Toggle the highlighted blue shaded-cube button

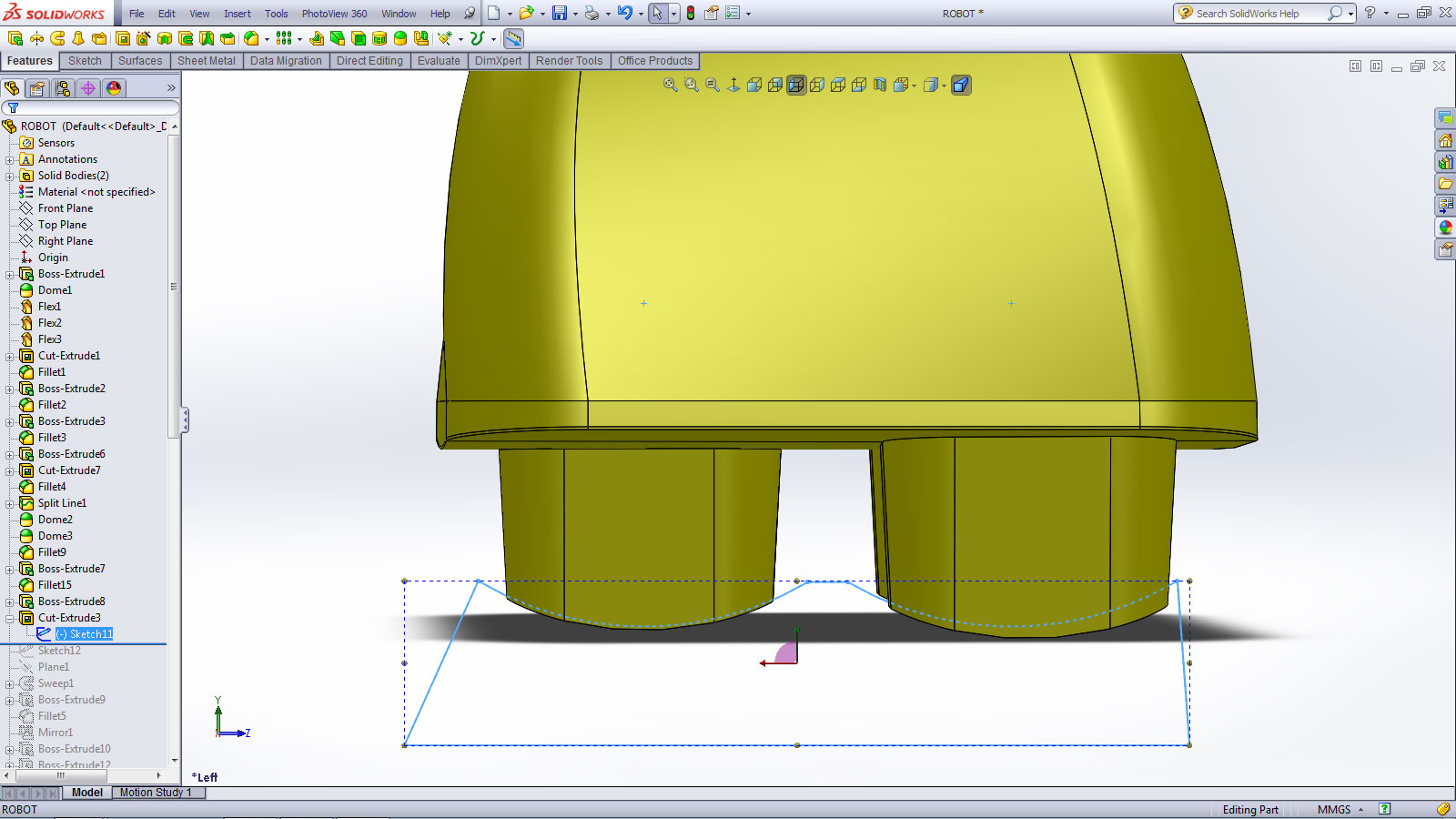coord(961,85)
